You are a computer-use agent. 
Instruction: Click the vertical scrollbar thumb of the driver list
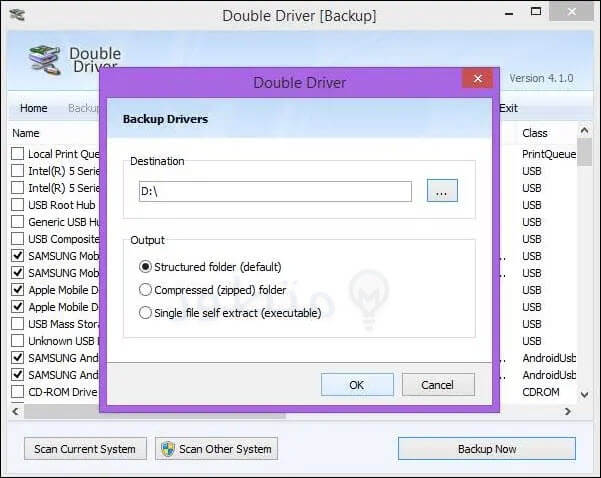584,152
